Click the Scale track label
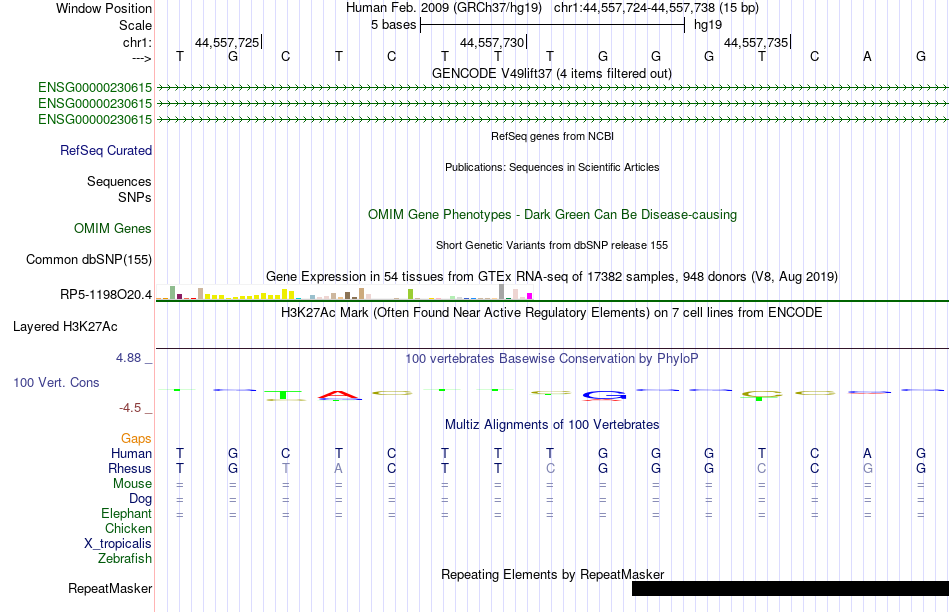This screenshot has width=950, height=612. pos(135,25)
